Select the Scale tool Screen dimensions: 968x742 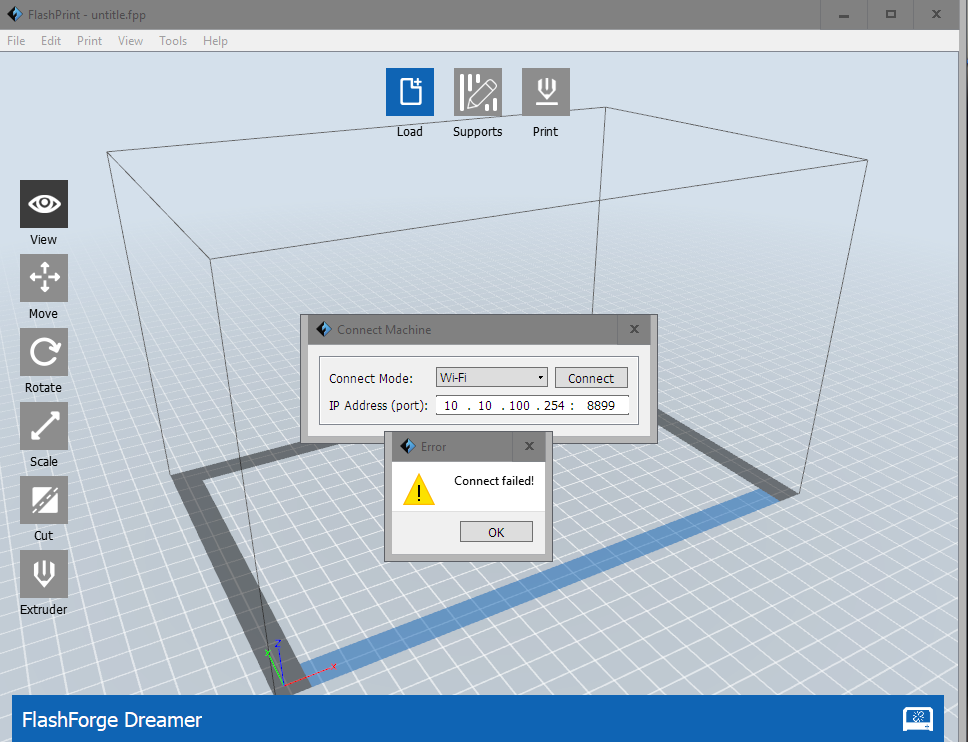tap(44, 426)
